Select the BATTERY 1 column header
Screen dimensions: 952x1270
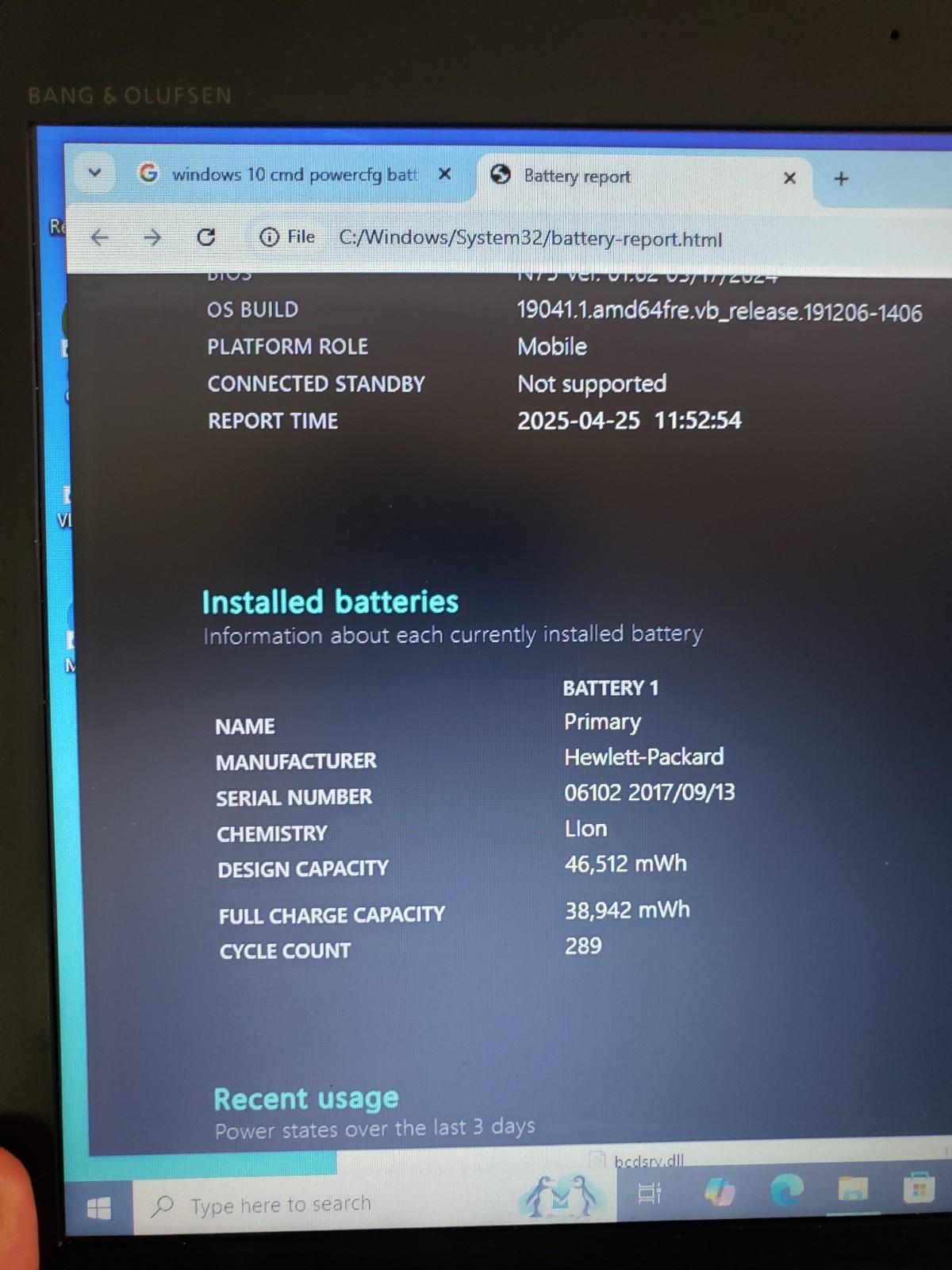pos(611,687)
